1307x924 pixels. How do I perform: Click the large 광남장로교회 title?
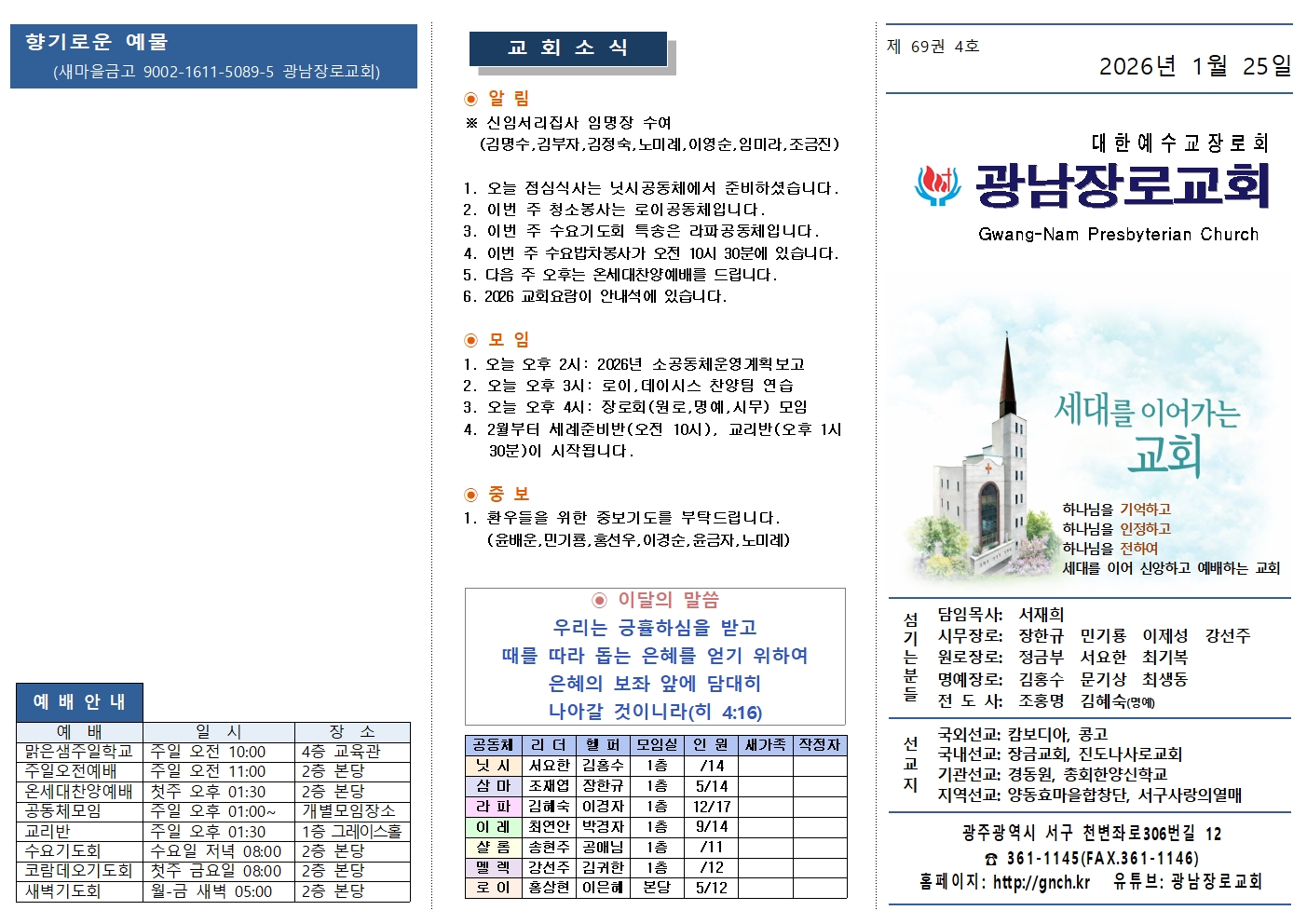(1123, 185)
